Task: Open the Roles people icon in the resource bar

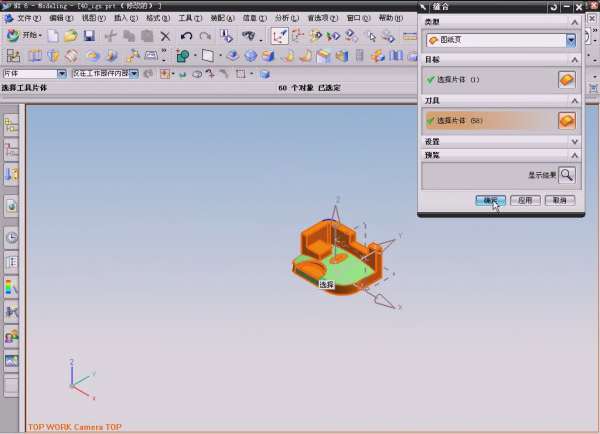Action: tap(11, 337)
